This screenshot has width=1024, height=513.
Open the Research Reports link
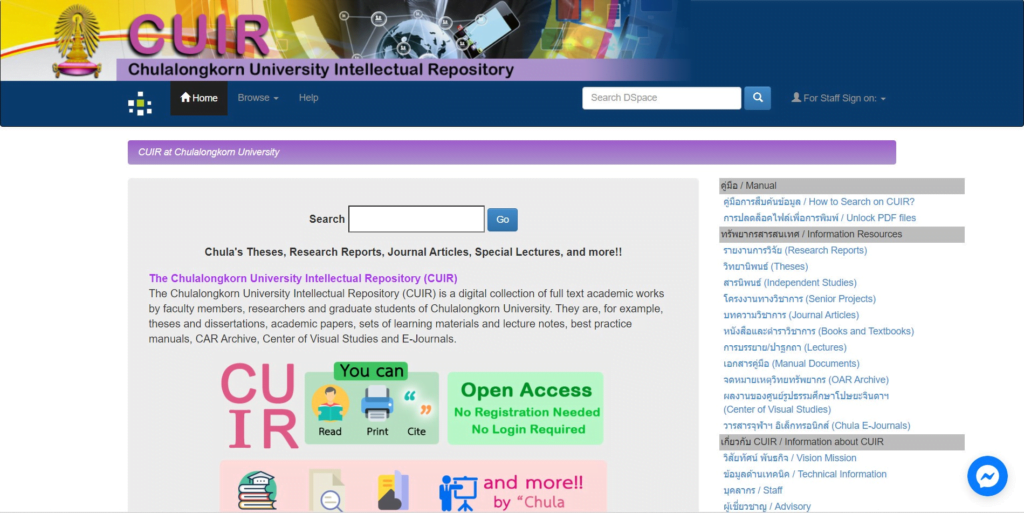[x=795, y=251]
